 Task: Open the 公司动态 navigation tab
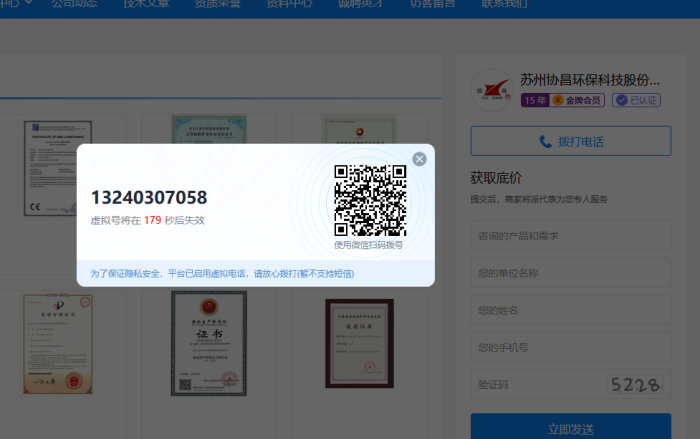click(x=76, y=4)
